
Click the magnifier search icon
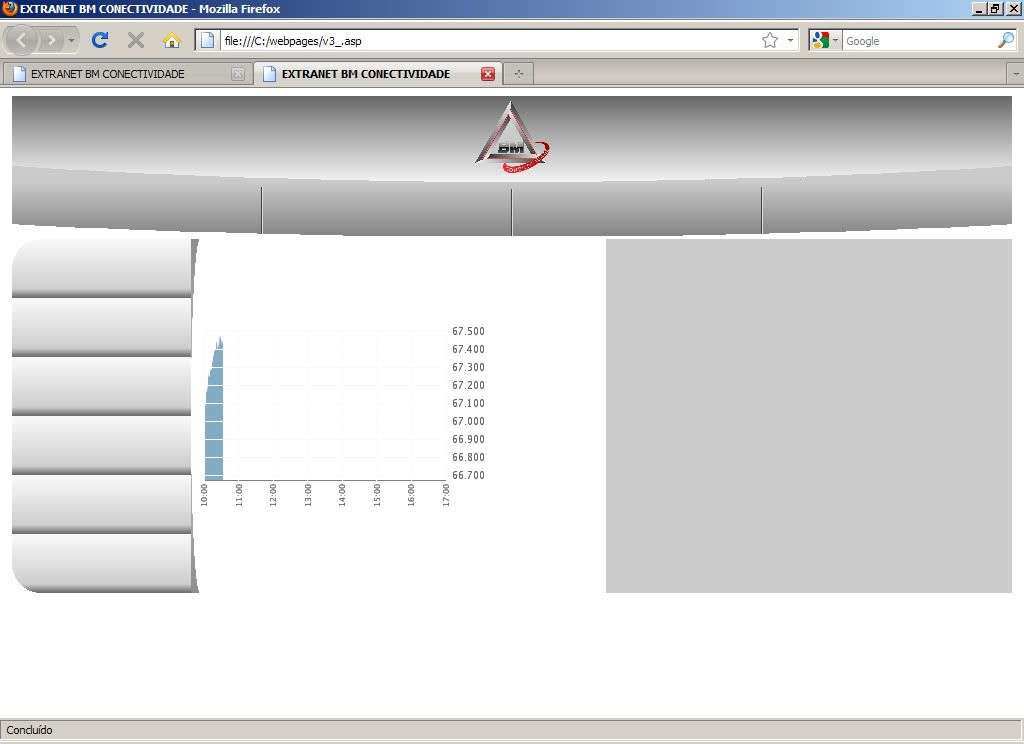pyautogui.click(x=1005, y=40)
